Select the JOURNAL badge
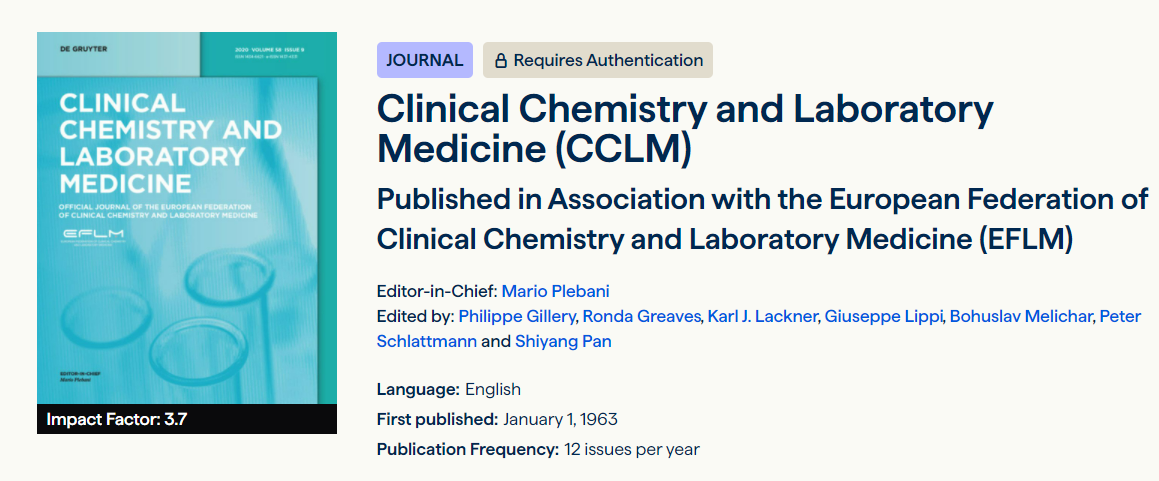Screen dimensions: 1159x481 tap(424, 60)
